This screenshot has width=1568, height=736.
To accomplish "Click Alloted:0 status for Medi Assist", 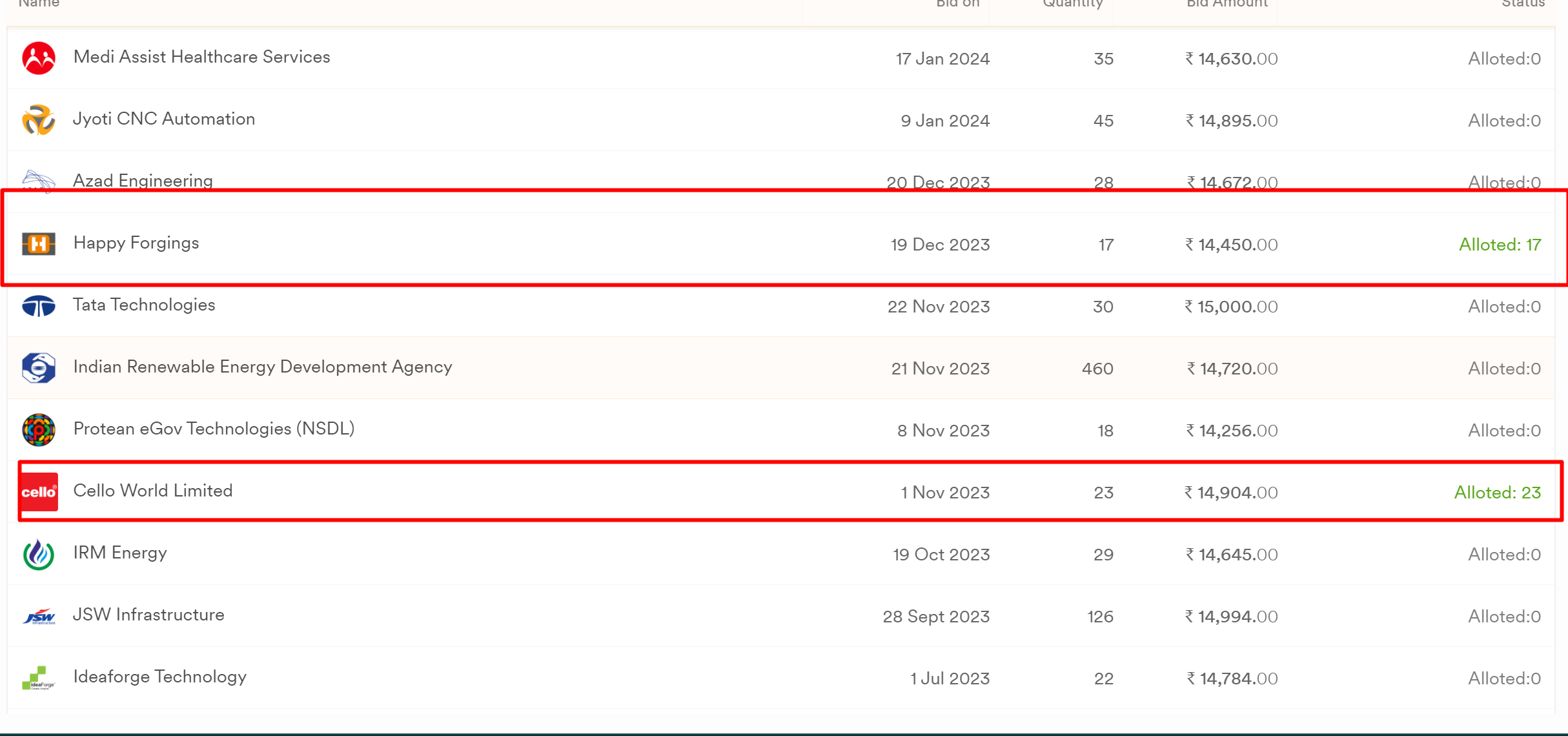I will coord(1505,59).
